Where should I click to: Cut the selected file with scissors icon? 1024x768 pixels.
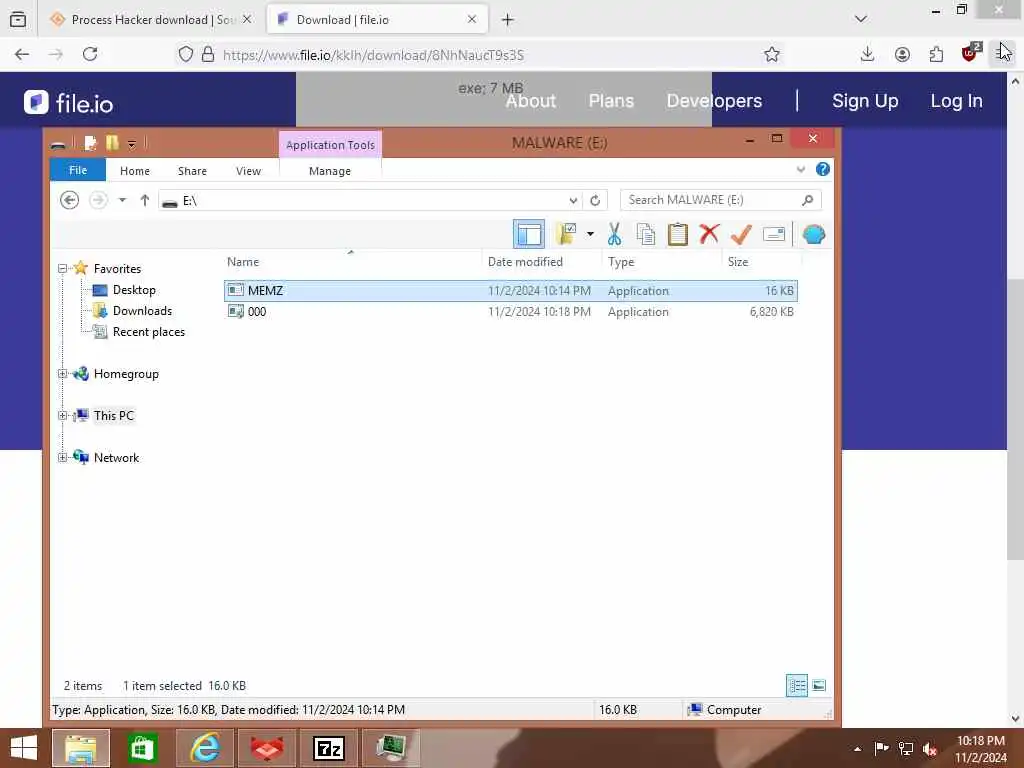click(x=614, y=234)
